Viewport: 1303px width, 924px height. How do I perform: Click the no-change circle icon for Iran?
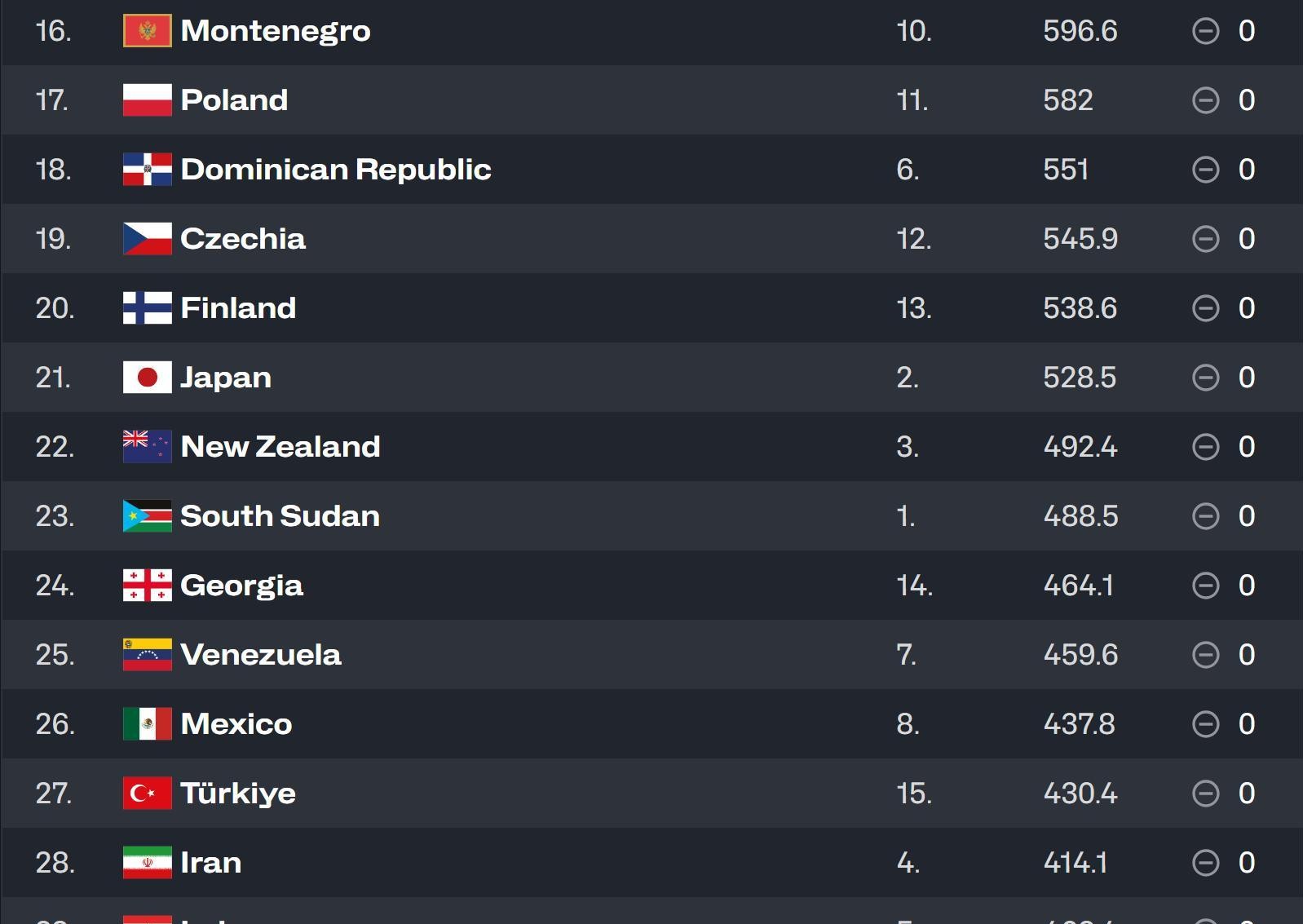(1206, 863)
